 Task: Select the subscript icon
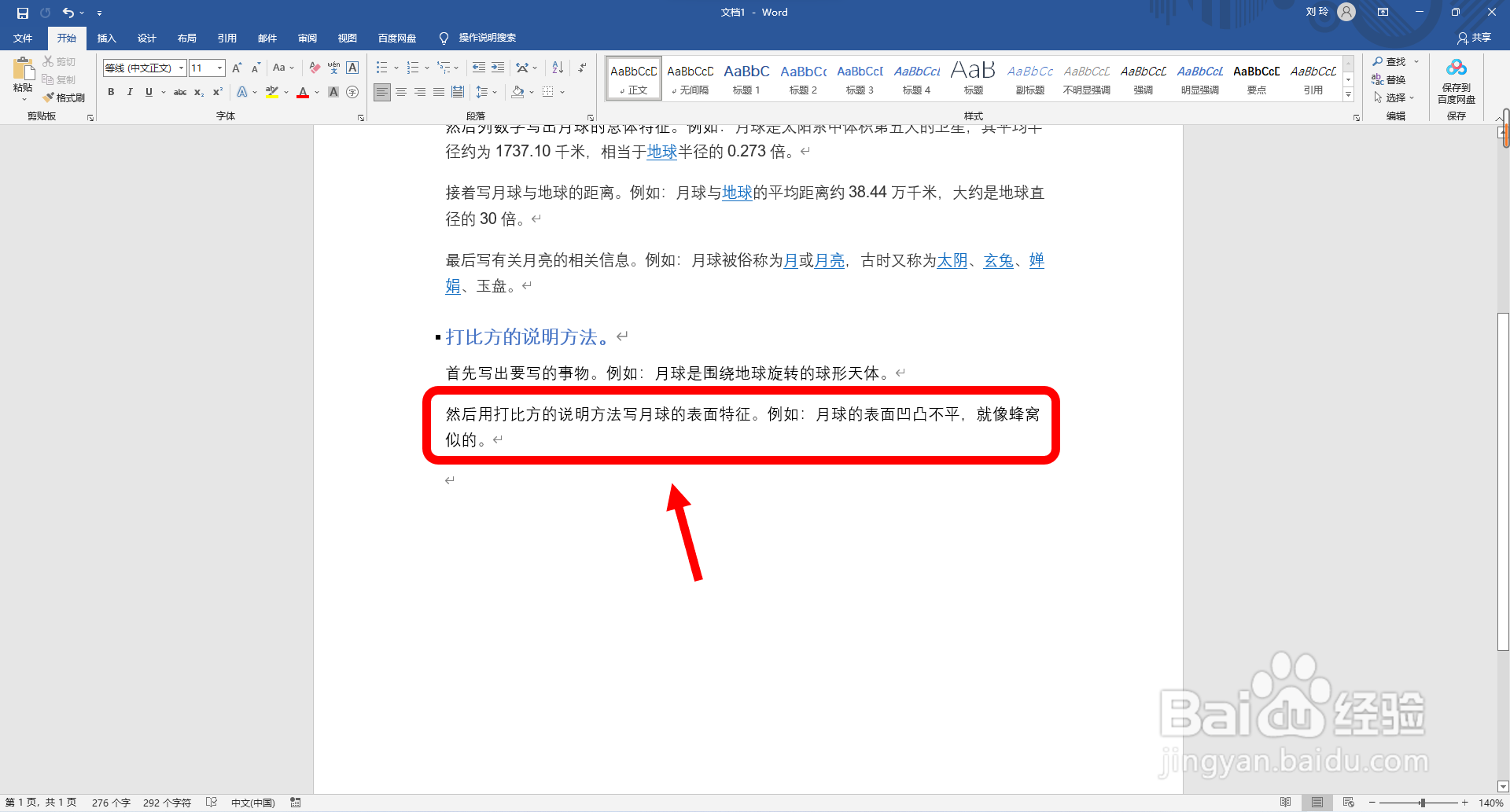(x=199, y=92)
